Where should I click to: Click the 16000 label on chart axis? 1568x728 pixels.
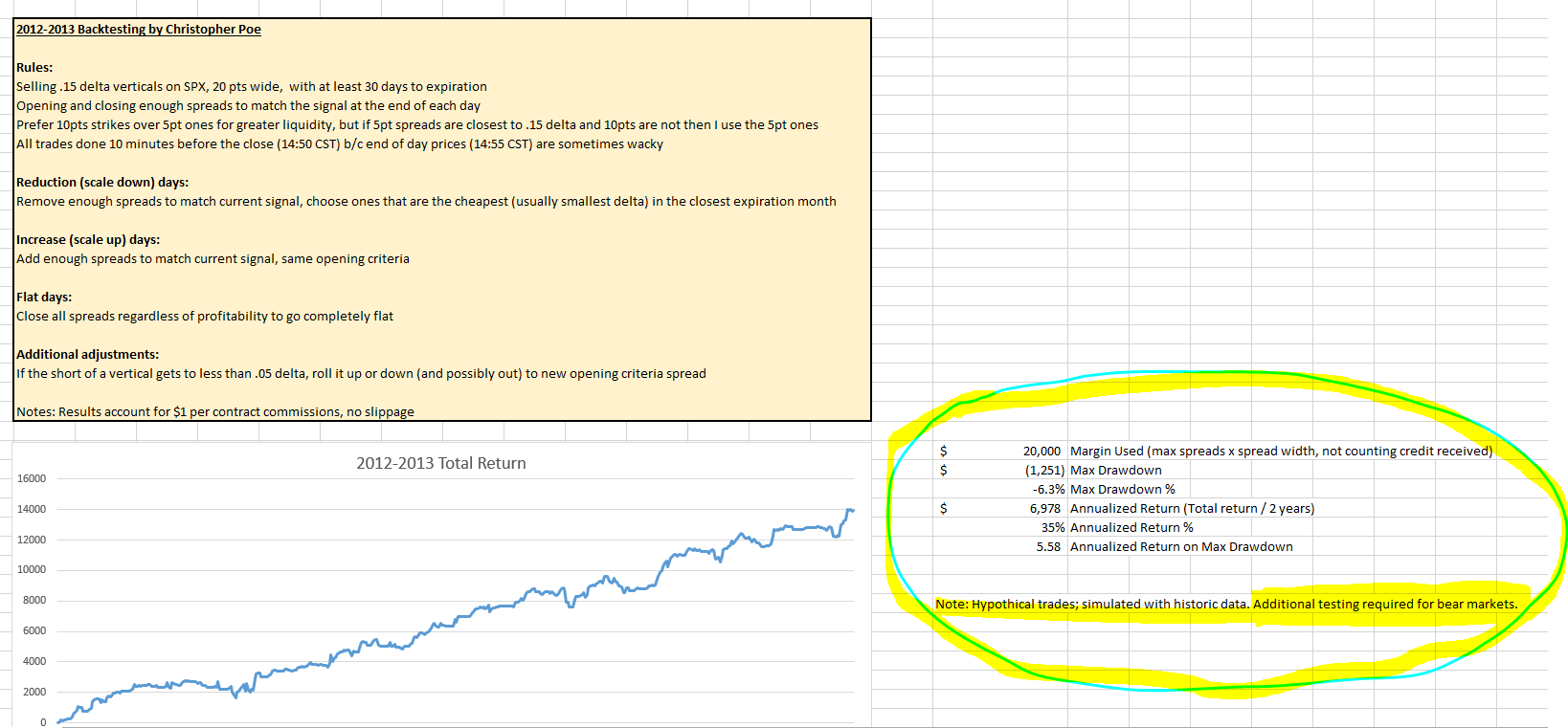pyautogui.click(x=32, y=478)
